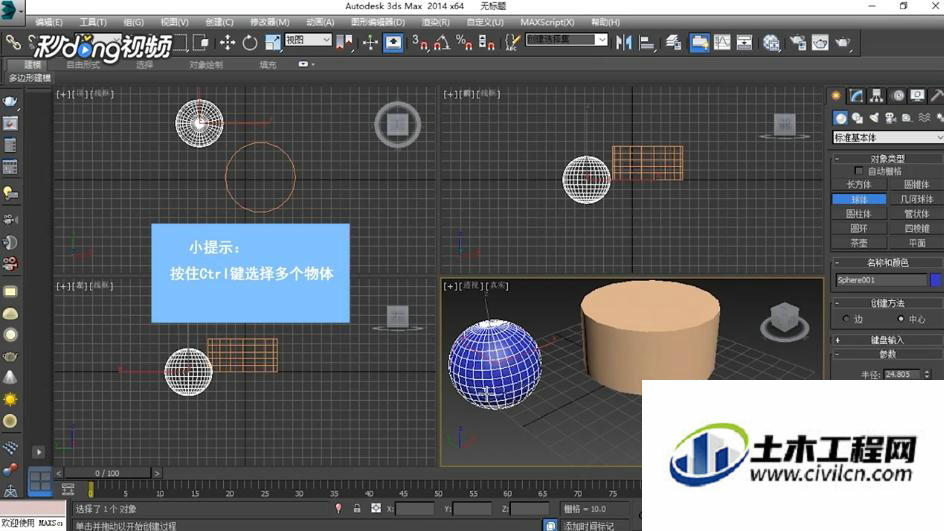Viewport: 944px width, 531px height.
Task: Click the Sphere001 name field
Action: pos(881,280)
